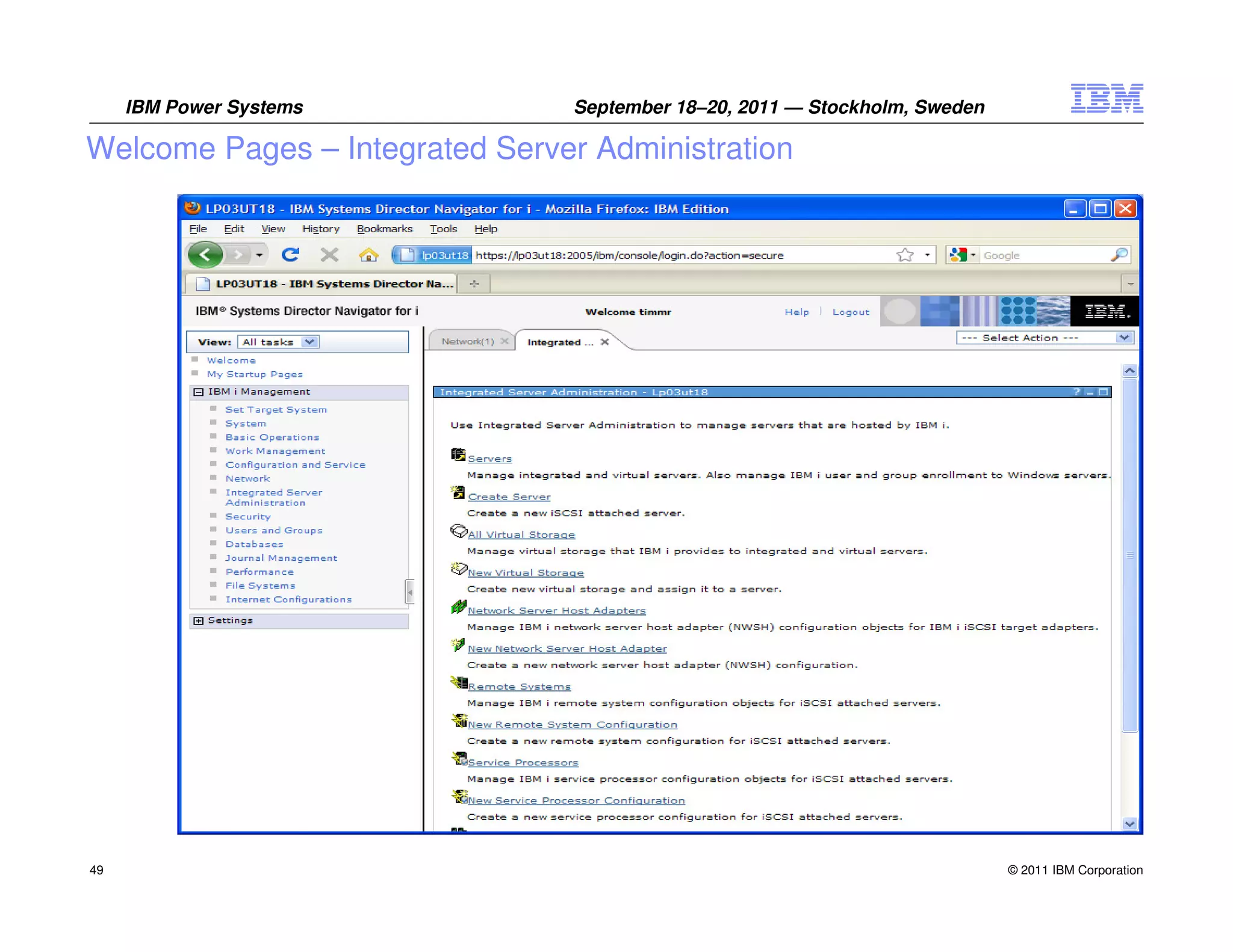Open a new browser tab with the plus button
This screenshot has height=952, width=1233.
click(x=474, y=283)
